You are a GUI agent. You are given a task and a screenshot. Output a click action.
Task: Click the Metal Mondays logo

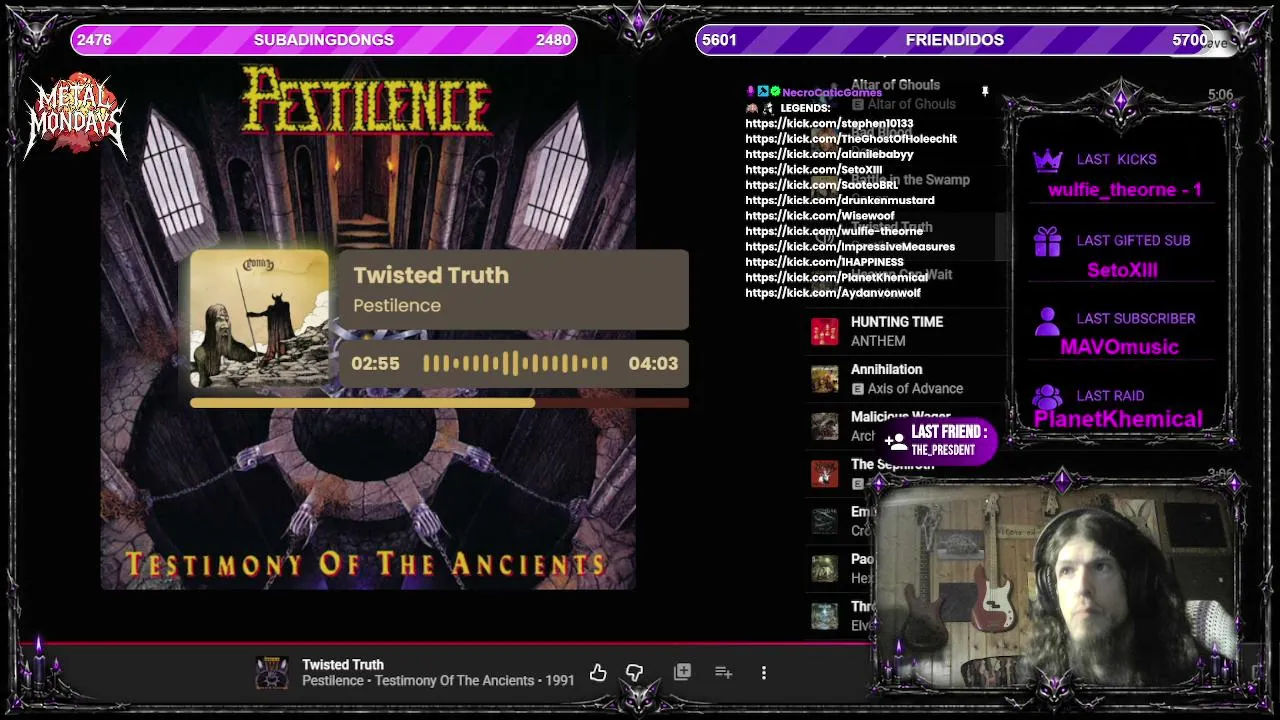tap(76, 116)
